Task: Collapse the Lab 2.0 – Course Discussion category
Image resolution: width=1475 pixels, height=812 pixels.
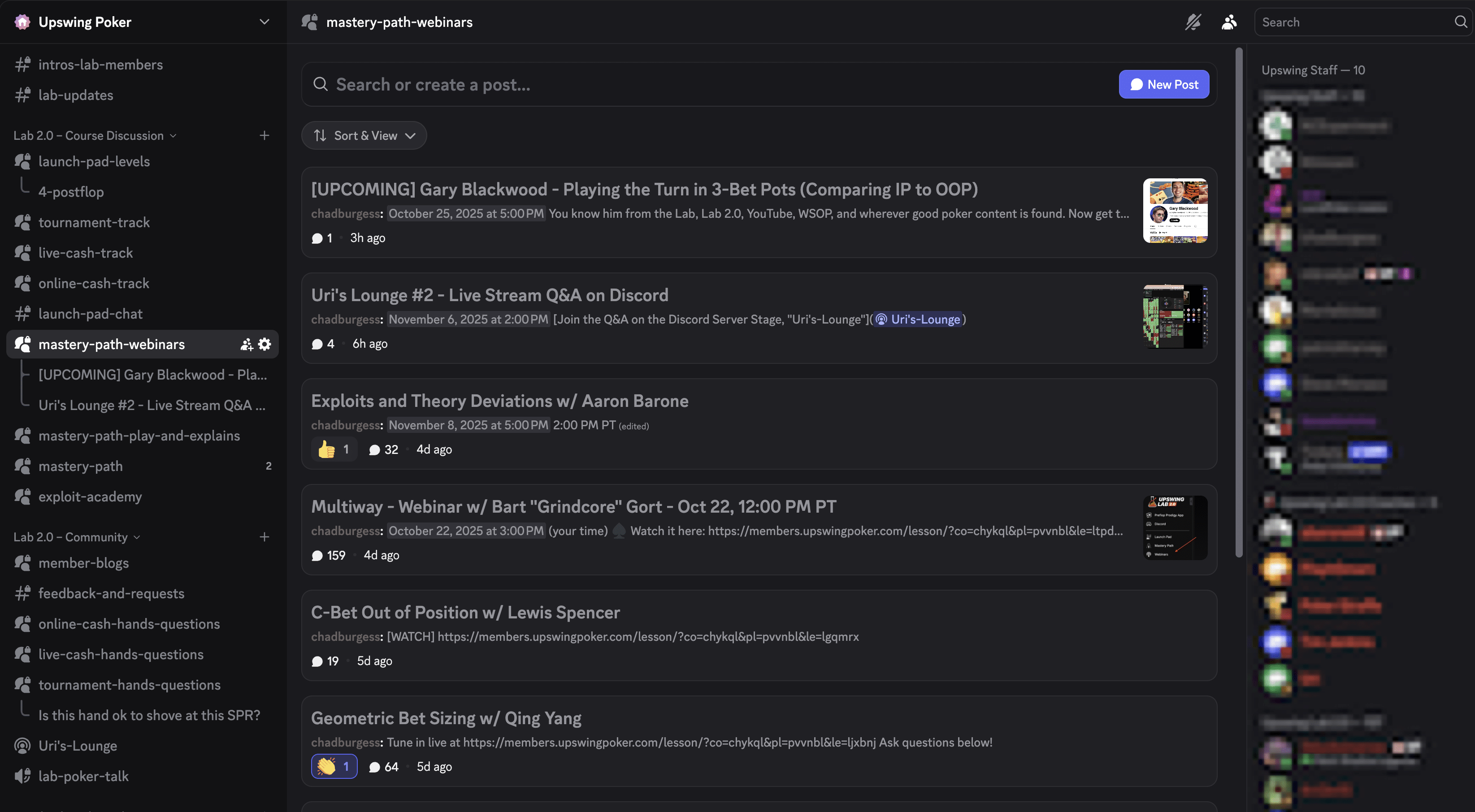Action: click(x=174, y=135)
